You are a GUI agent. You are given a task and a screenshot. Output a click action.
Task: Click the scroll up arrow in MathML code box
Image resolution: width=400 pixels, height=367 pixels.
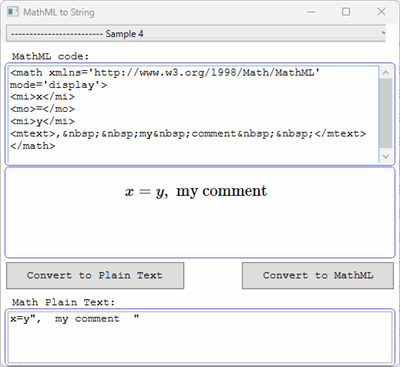tap(386, 72)
